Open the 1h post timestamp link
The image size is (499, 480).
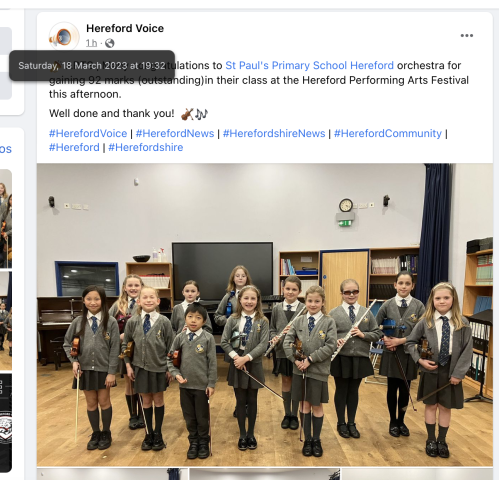[91, 43]
